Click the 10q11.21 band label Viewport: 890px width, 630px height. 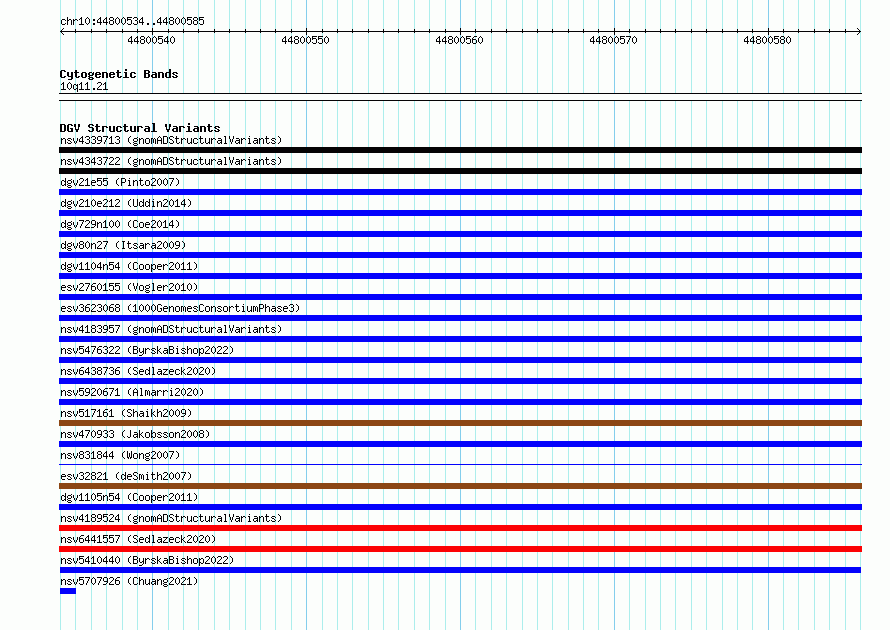tap(84, 86)
